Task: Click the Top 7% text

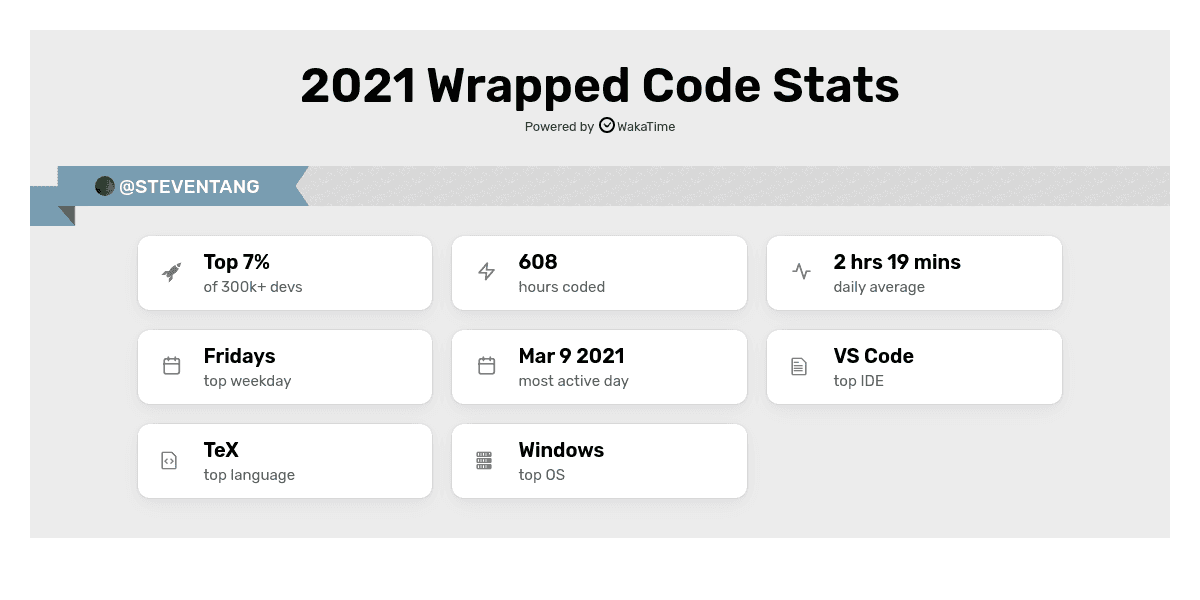Action: coord(237,262)
